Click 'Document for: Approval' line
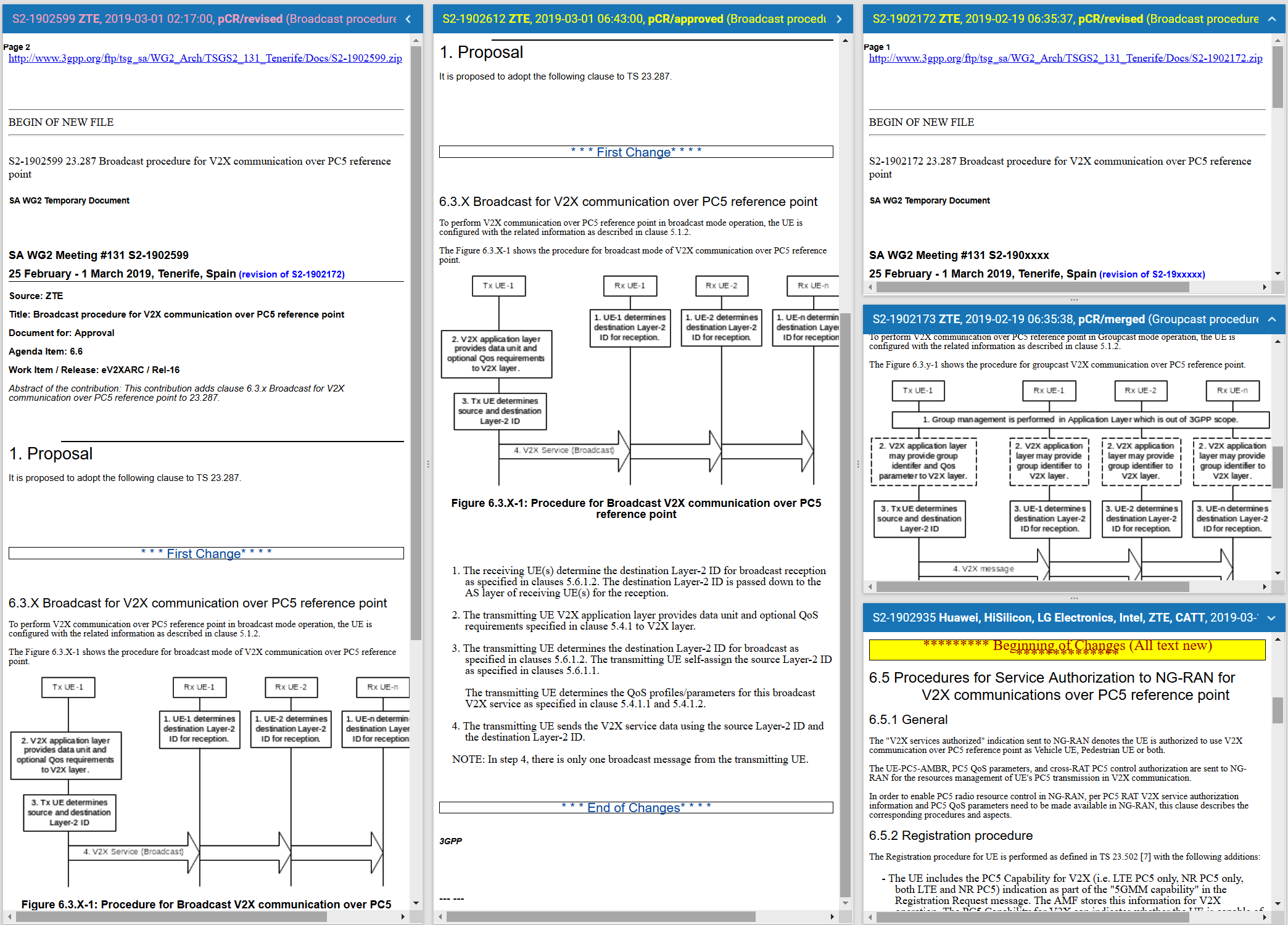Screen dimensions: 1288x925 tap(62, 333)
